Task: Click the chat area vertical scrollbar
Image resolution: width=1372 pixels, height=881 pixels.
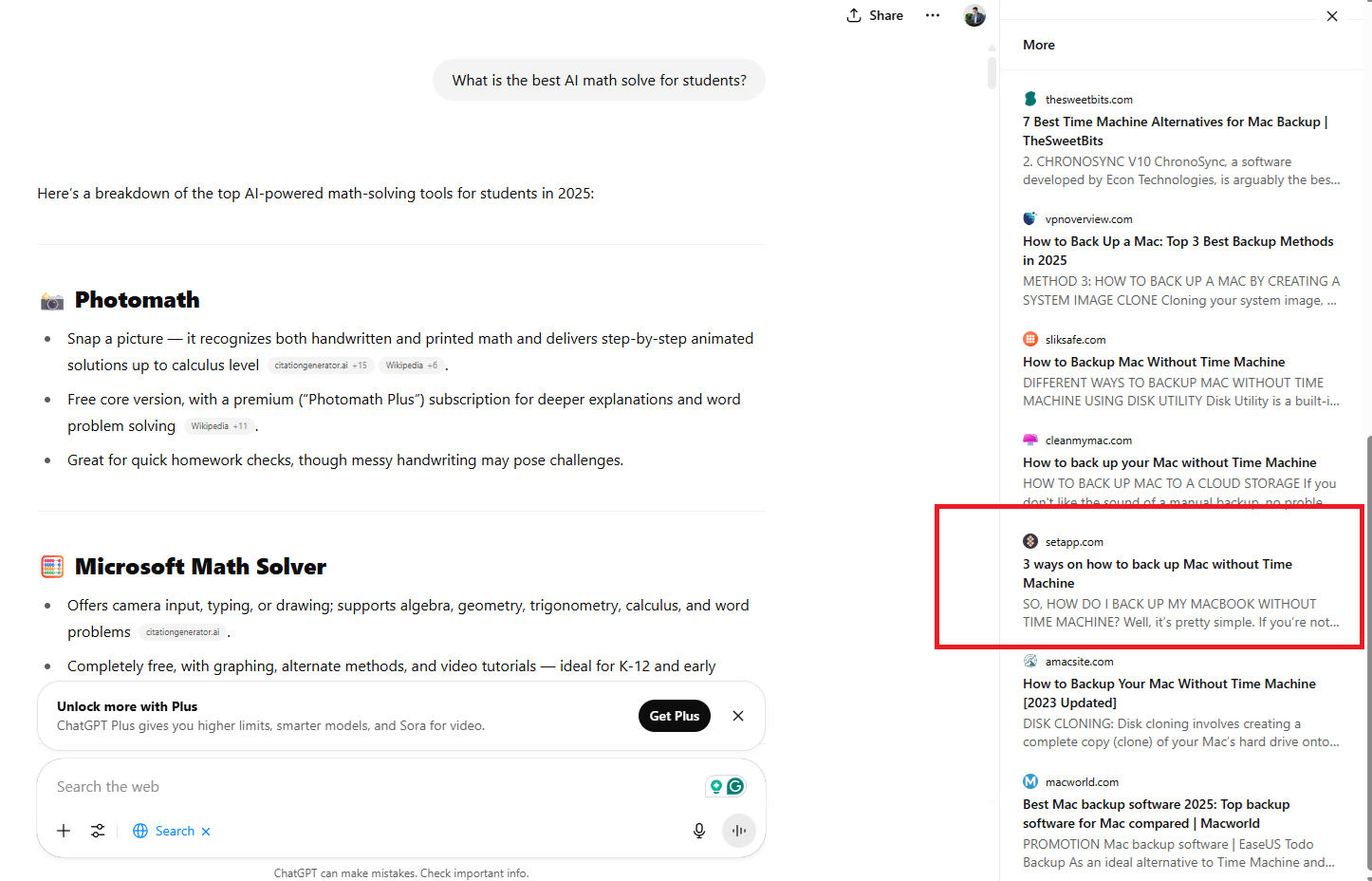Action: (x=992, y=73)
